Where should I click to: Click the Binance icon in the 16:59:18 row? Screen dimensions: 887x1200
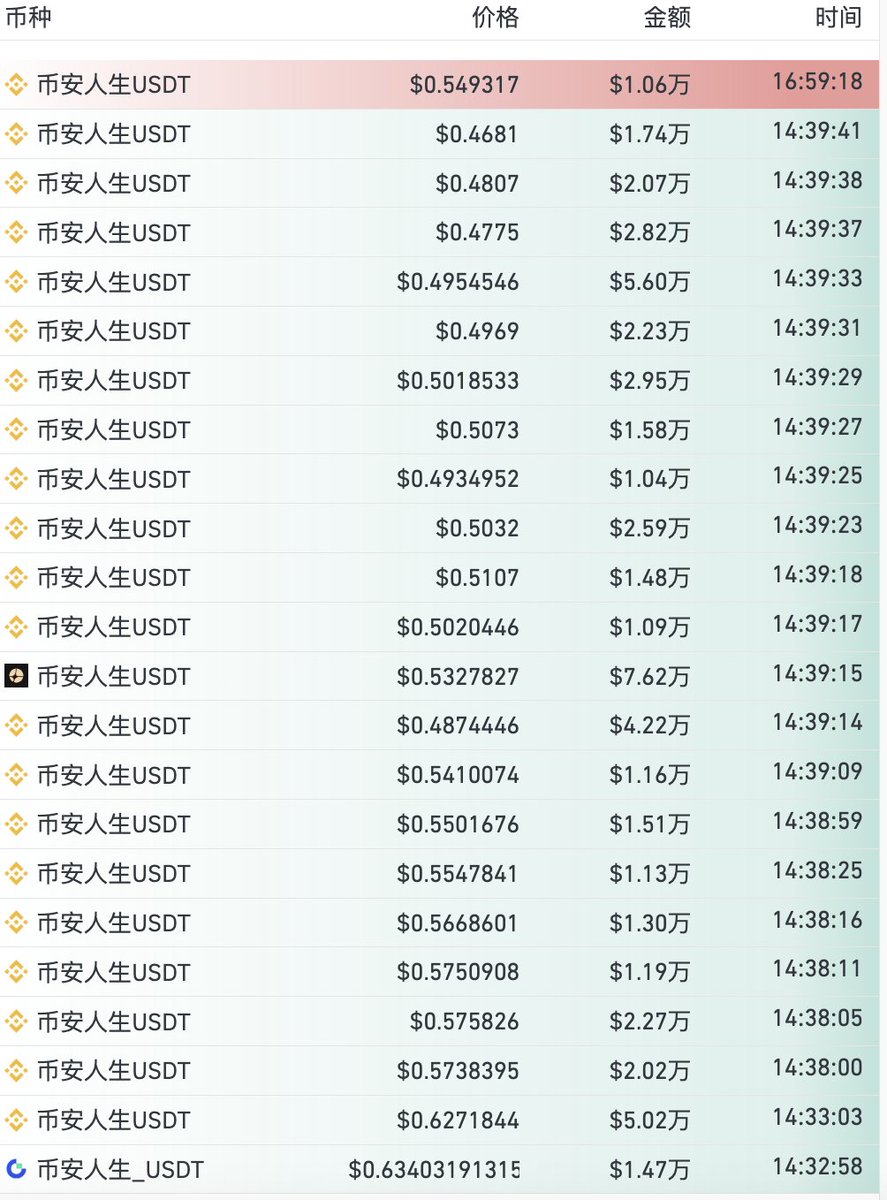coord(16,85)
